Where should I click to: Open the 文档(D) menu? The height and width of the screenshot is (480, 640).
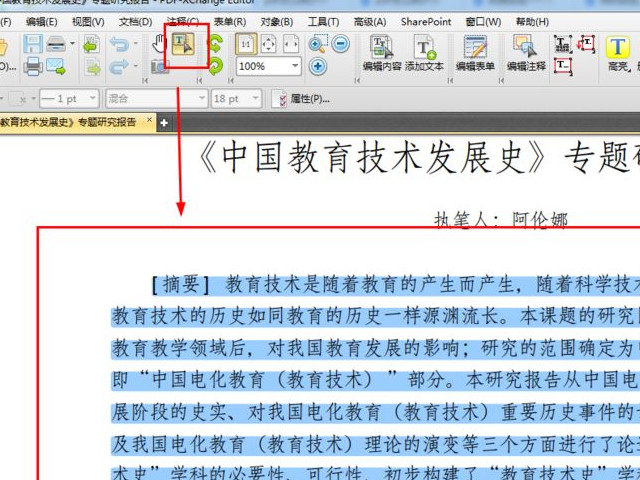(136, 22)
